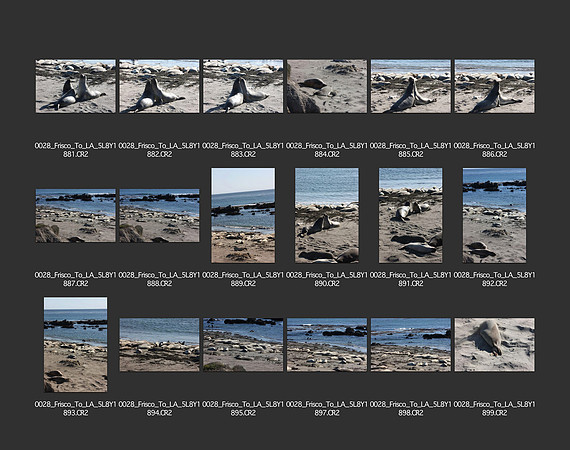Image resolution: width=570 pixels, height=450 pixels.
Task: Select filename label ending 898.CR2
Action: click(x=411, y=409)
